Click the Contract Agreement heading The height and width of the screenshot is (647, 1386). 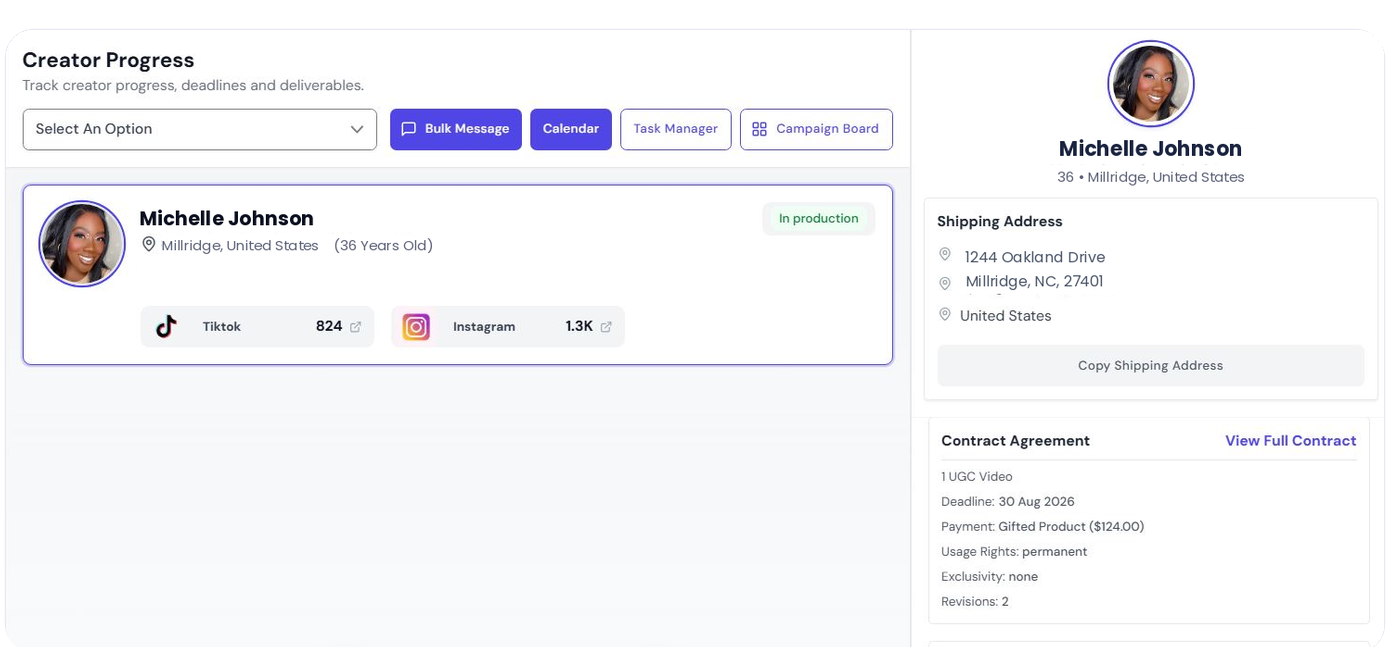pyautogui.click(x=1016, y=441)
